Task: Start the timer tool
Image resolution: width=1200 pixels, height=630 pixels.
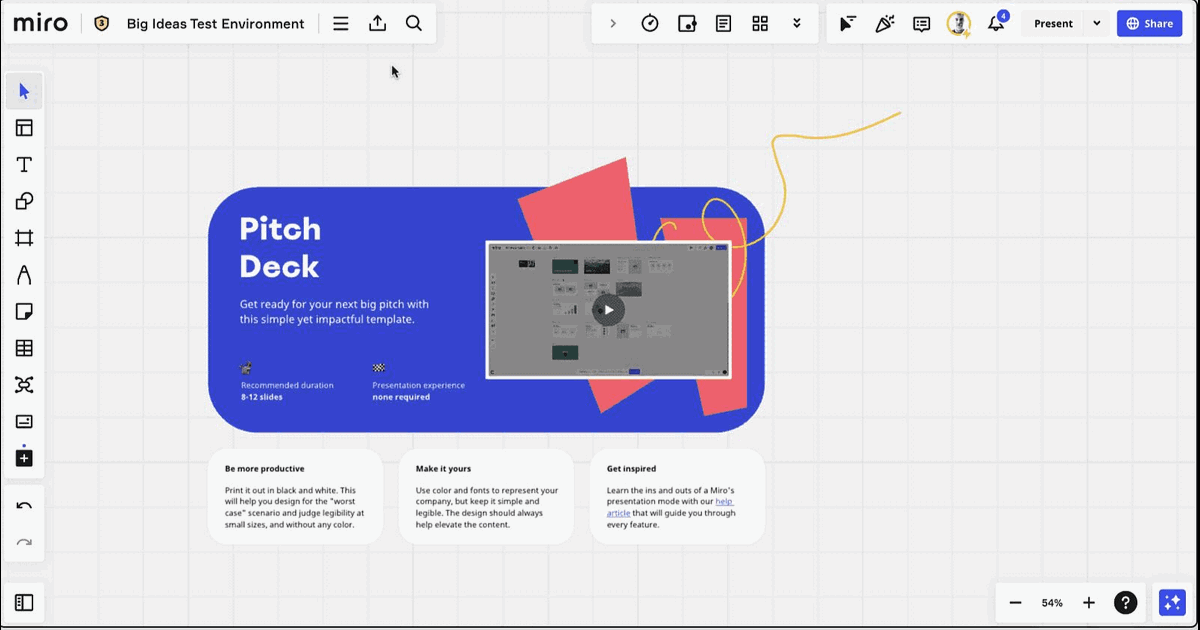Action: pos(650,23)
